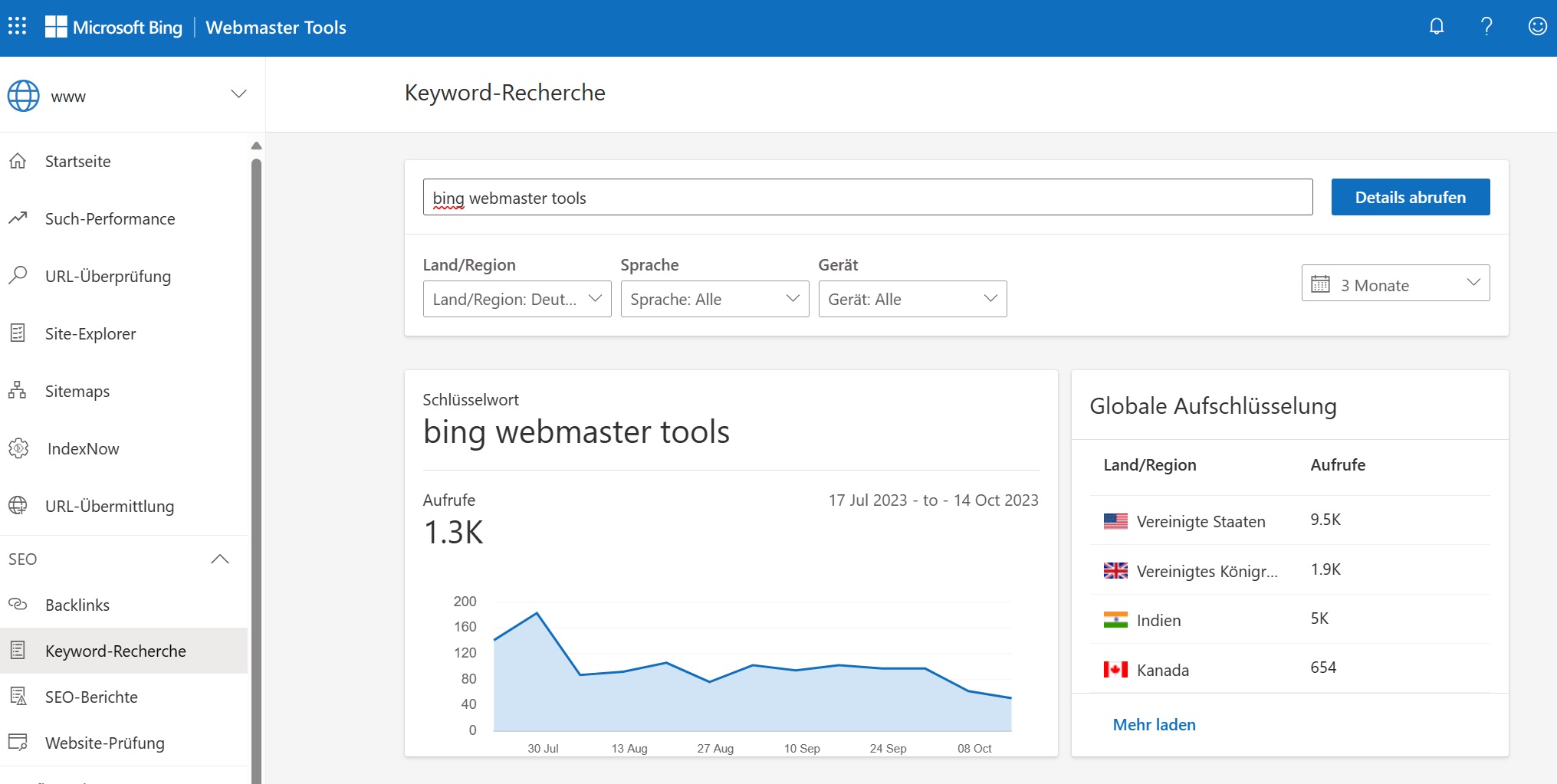Image resolution: width=1557 pixels, height=784 pixels.
Task: Click the Indien row text
Action: click(1158, 620)
